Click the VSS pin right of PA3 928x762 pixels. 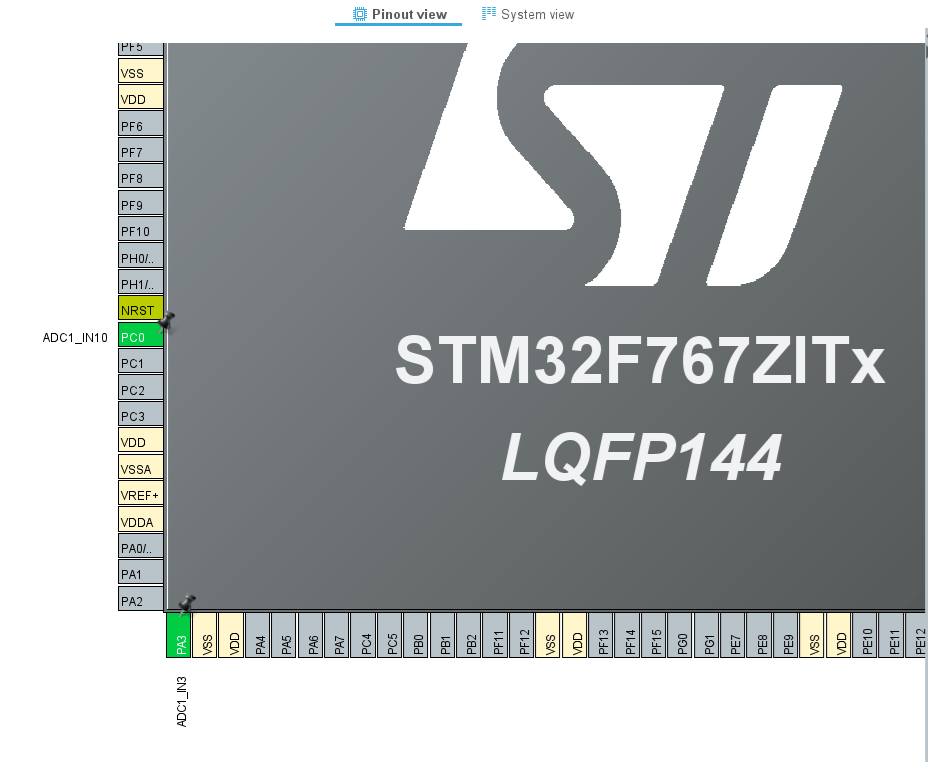(x=205, y=635)
